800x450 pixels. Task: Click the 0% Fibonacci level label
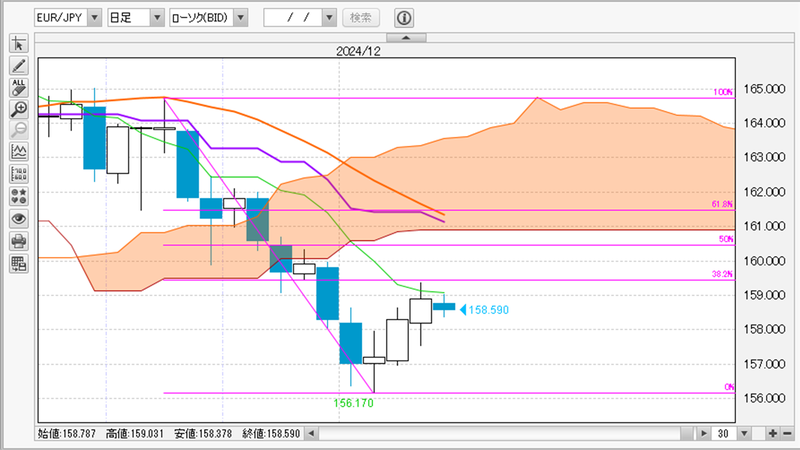click(x=729, y=387)
